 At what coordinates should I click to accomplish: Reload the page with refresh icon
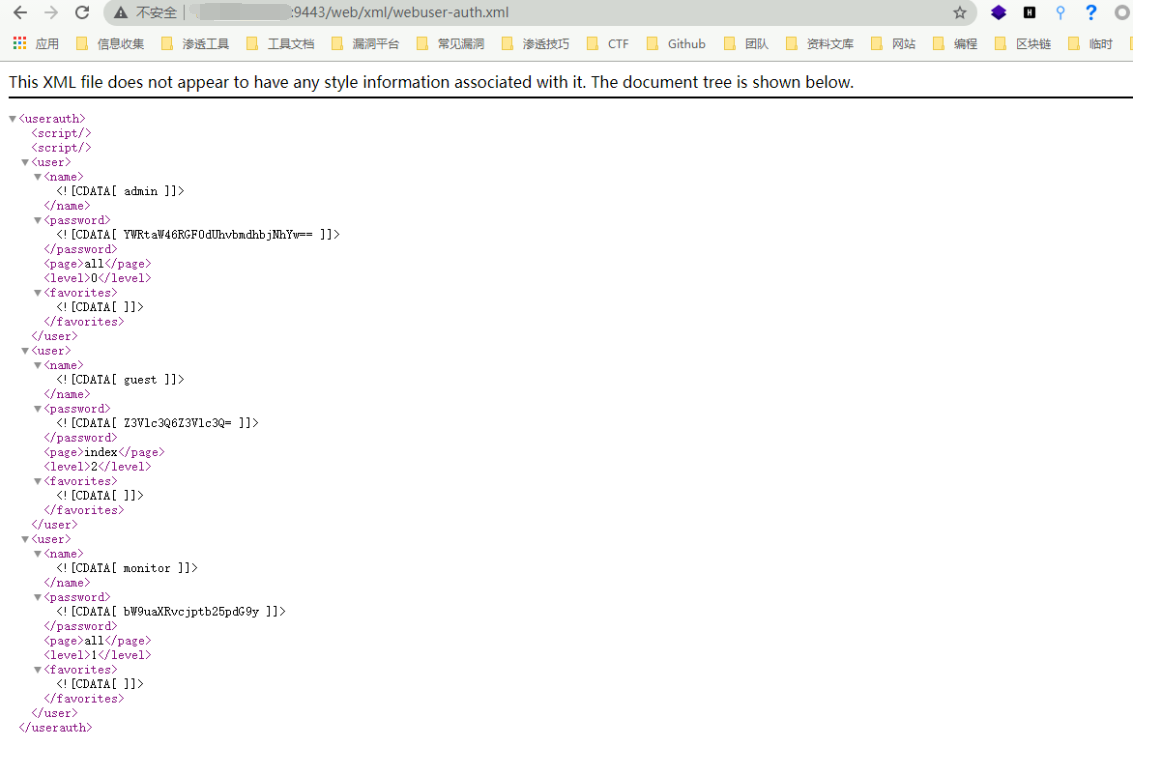click(82, 13)
